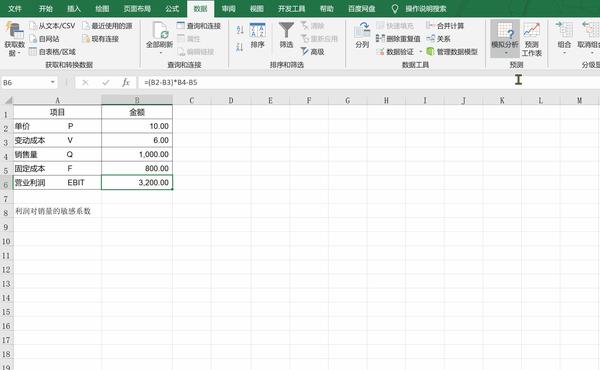Click 关系 (Relationships)
600x370 pixels.
click(x=439, y=39)
